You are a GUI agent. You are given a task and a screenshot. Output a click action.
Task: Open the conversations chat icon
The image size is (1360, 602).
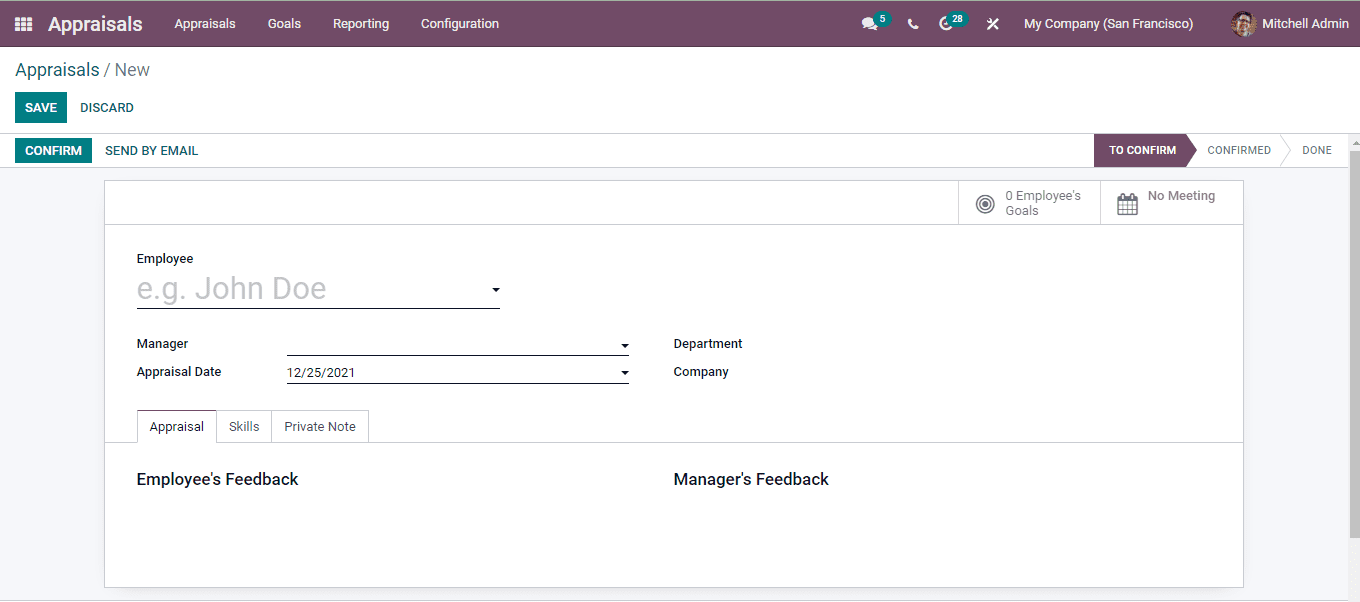(x=870, y=24)
